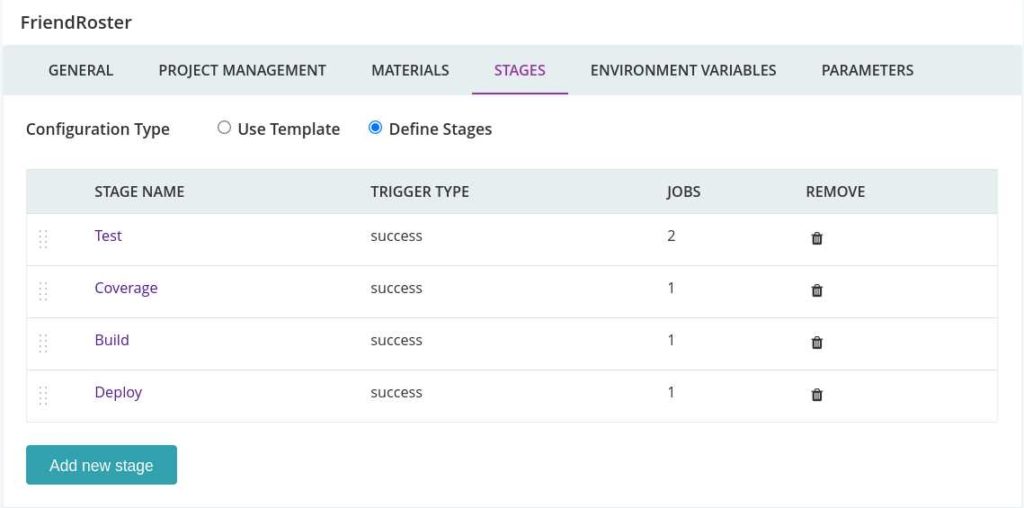Open the Test stage link

(108, 236)
